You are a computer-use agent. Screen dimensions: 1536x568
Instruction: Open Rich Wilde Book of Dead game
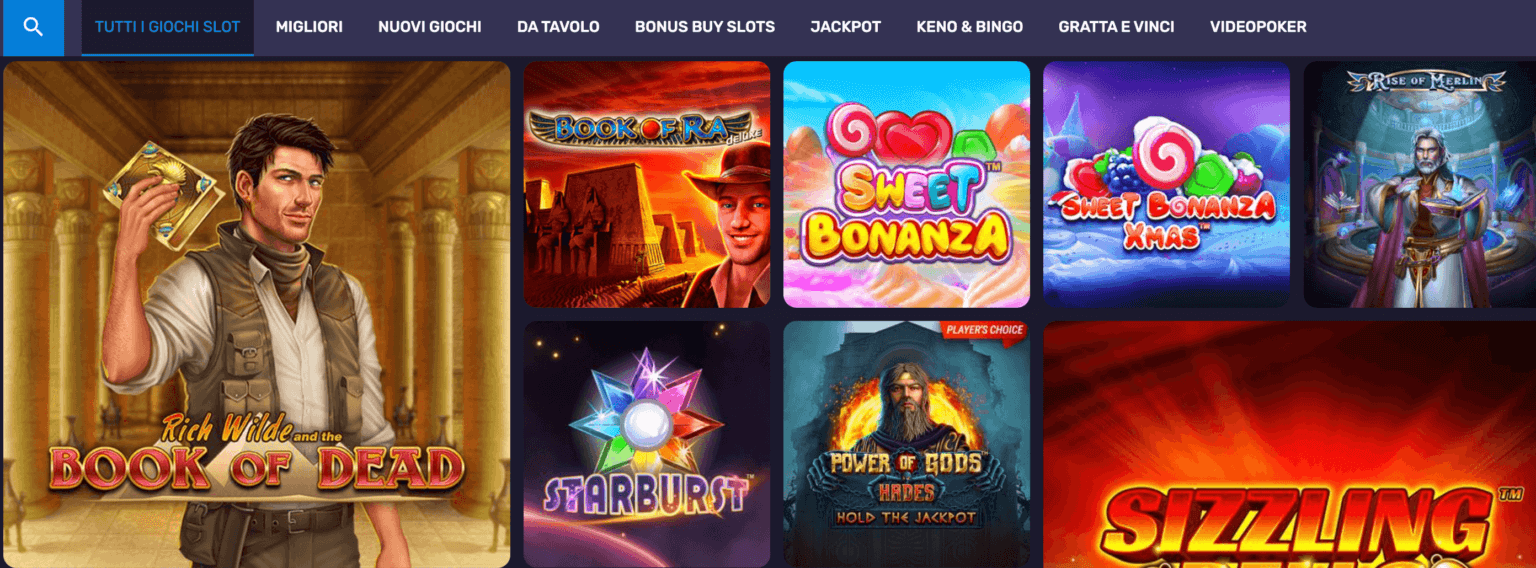click(x=257, y=314)
